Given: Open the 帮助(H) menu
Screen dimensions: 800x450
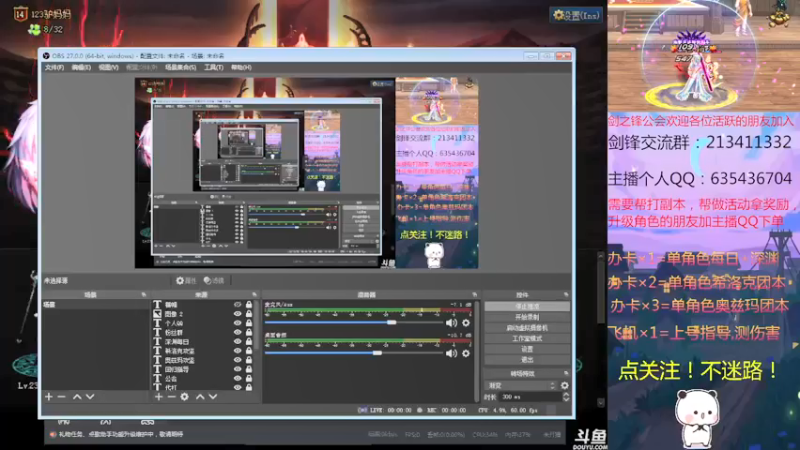Looking at the screenshot, I should click(x=241, y=67).
